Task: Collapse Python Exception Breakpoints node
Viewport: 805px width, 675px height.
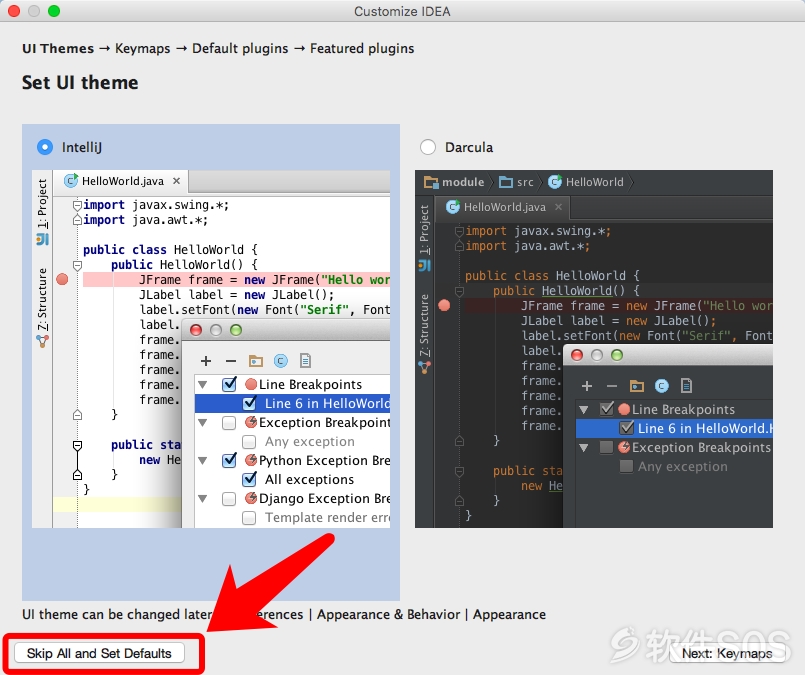Action: point(203,460)
